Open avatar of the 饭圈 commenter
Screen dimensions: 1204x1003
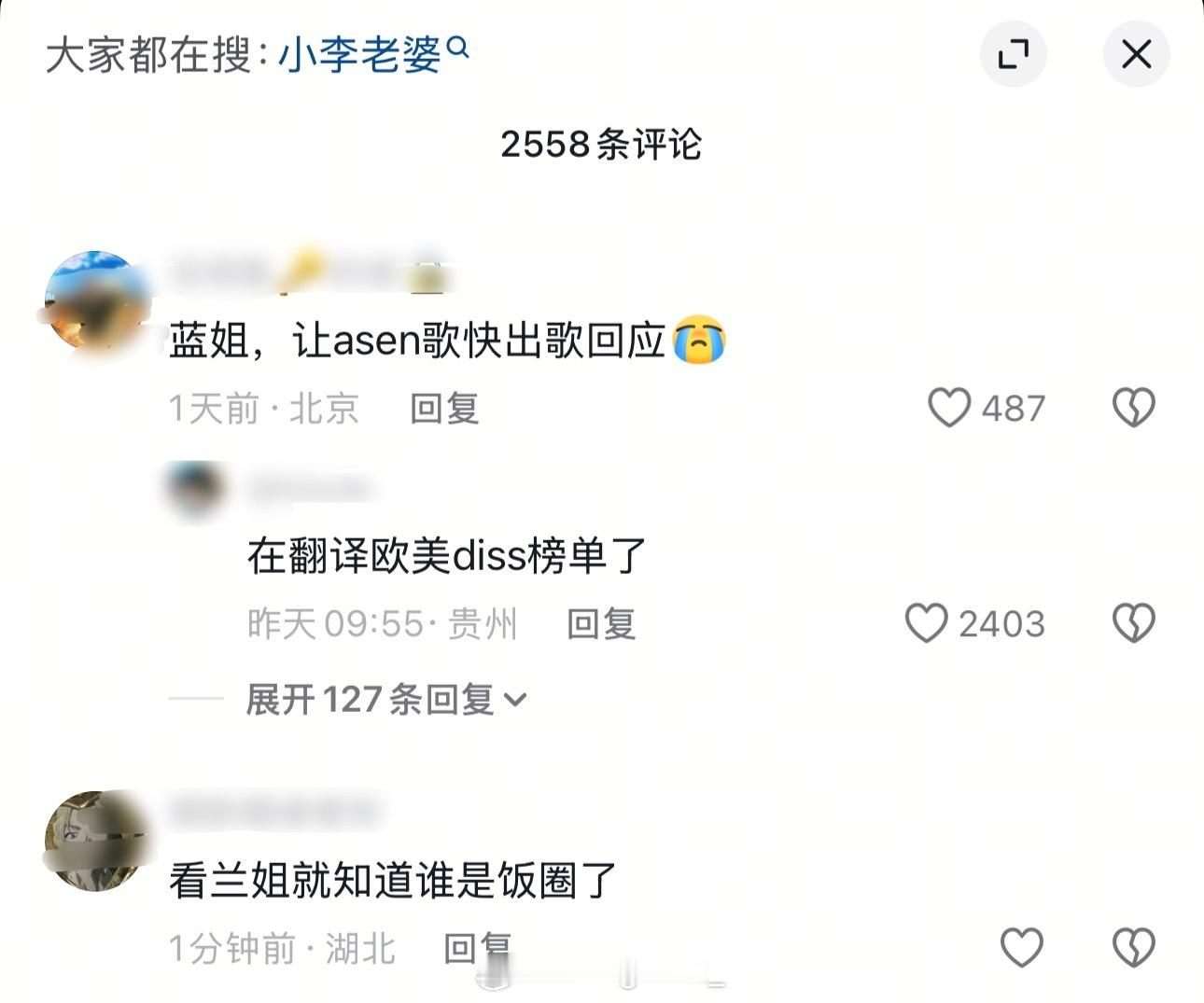(94, 842)
